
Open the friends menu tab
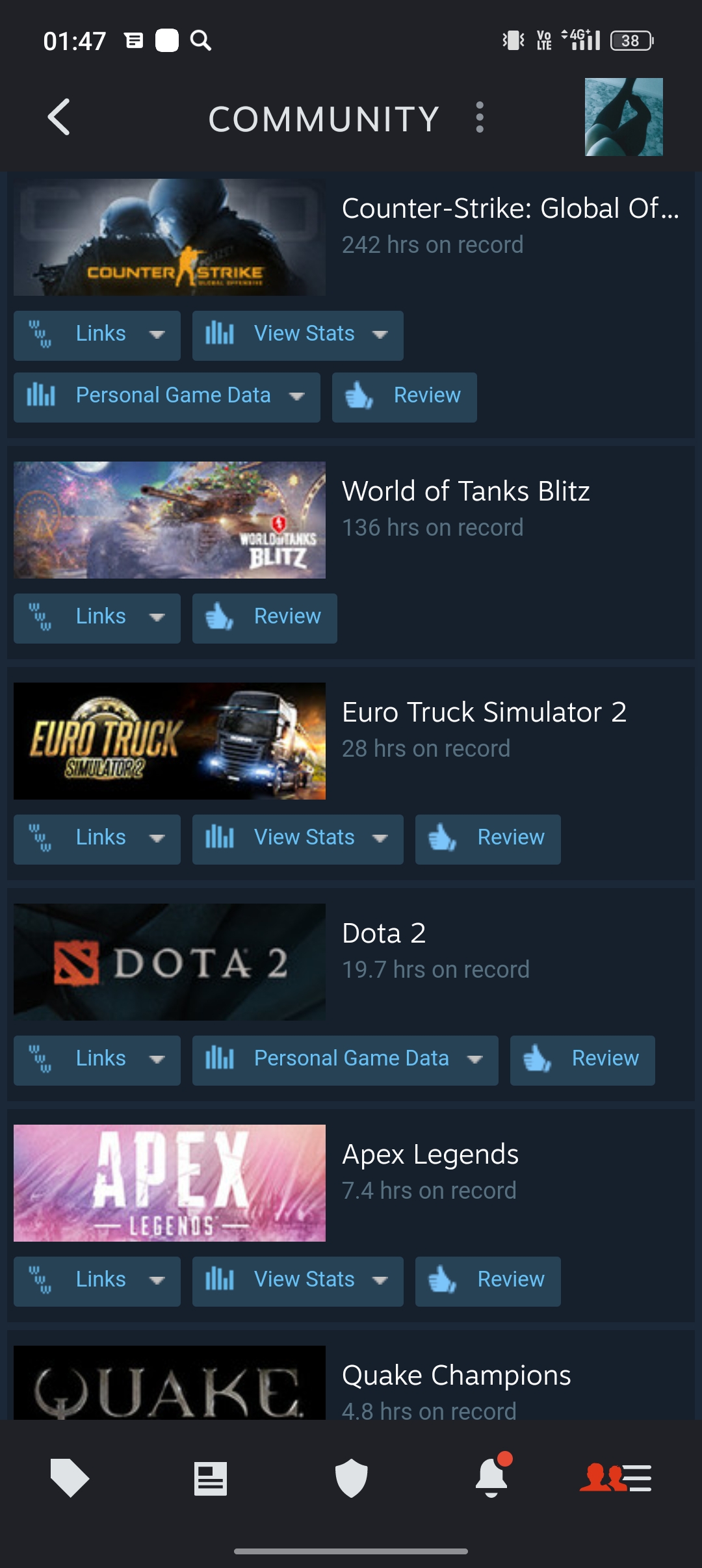[616, 1478]
